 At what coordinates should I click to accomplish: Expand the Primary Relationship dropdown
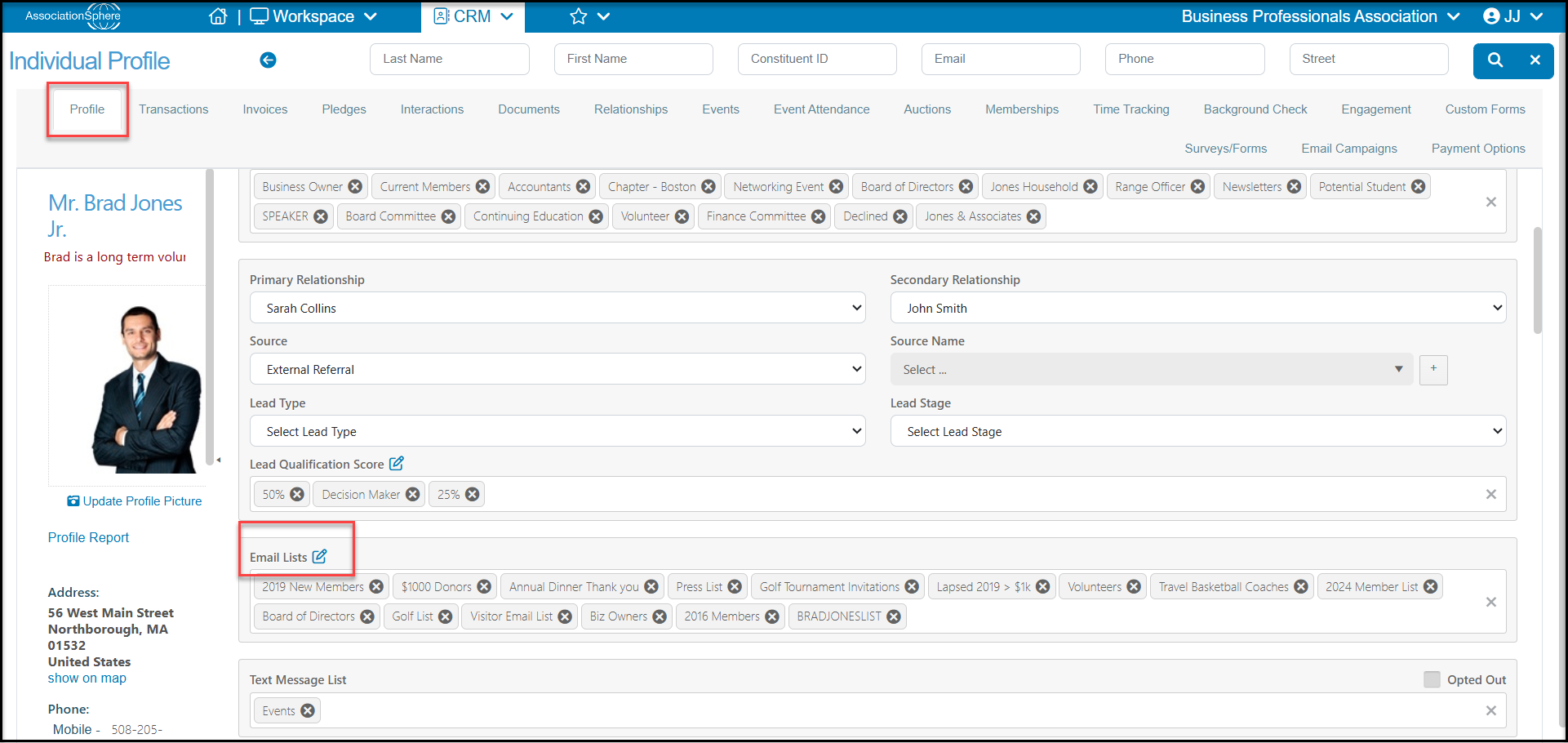click(x=557, y=308)
